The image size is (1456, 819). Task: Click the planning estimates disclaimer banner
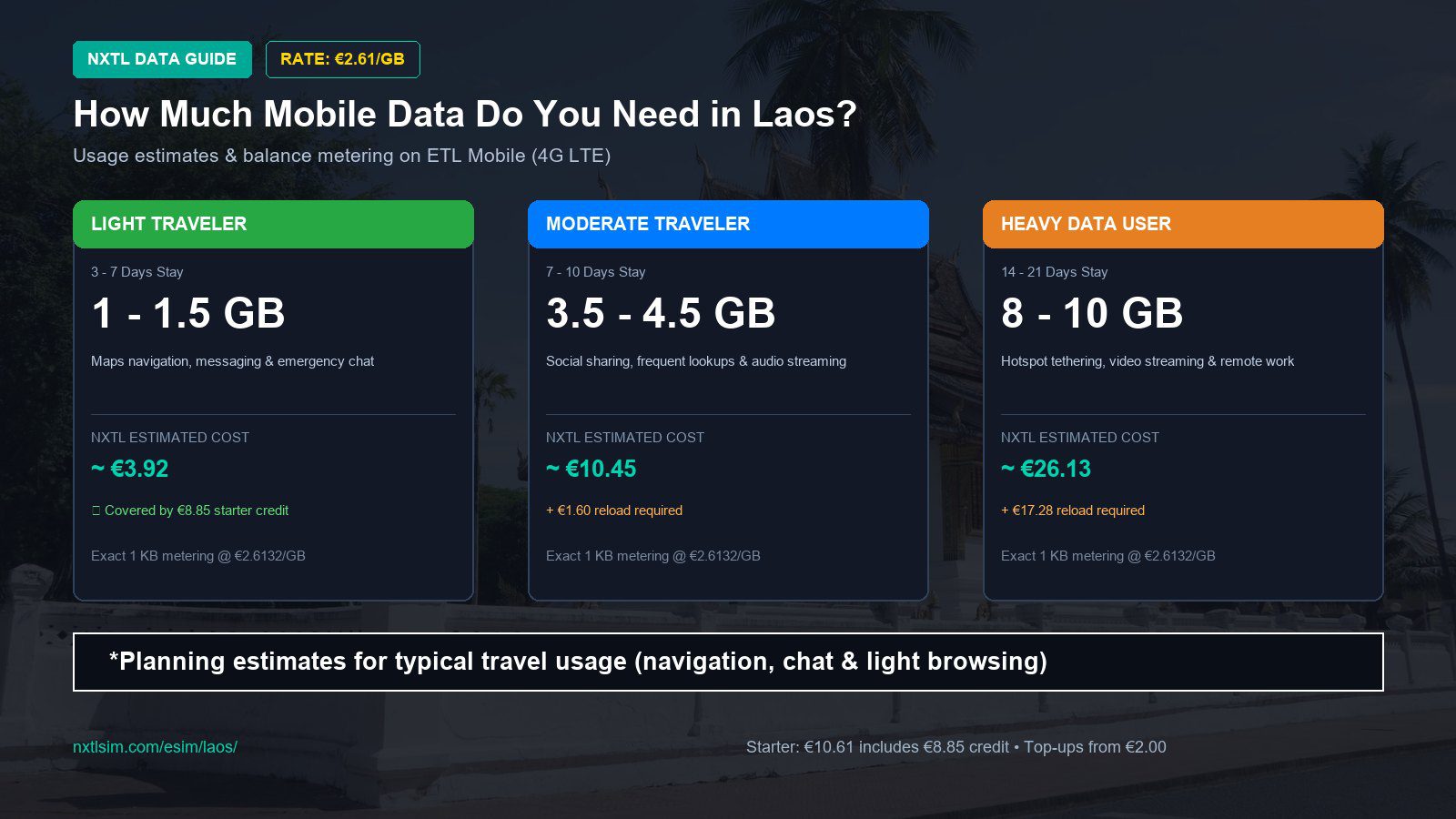(728, 662)
